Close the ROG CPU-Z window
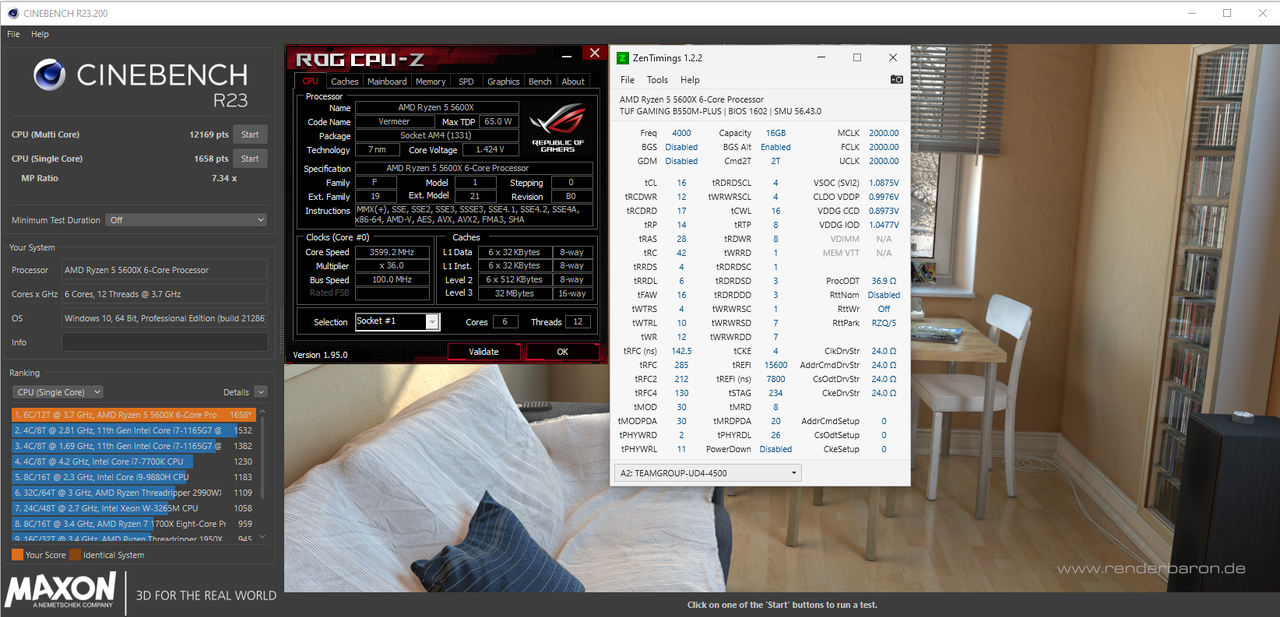The image size is (1280, 617). [x=595, y=52]
